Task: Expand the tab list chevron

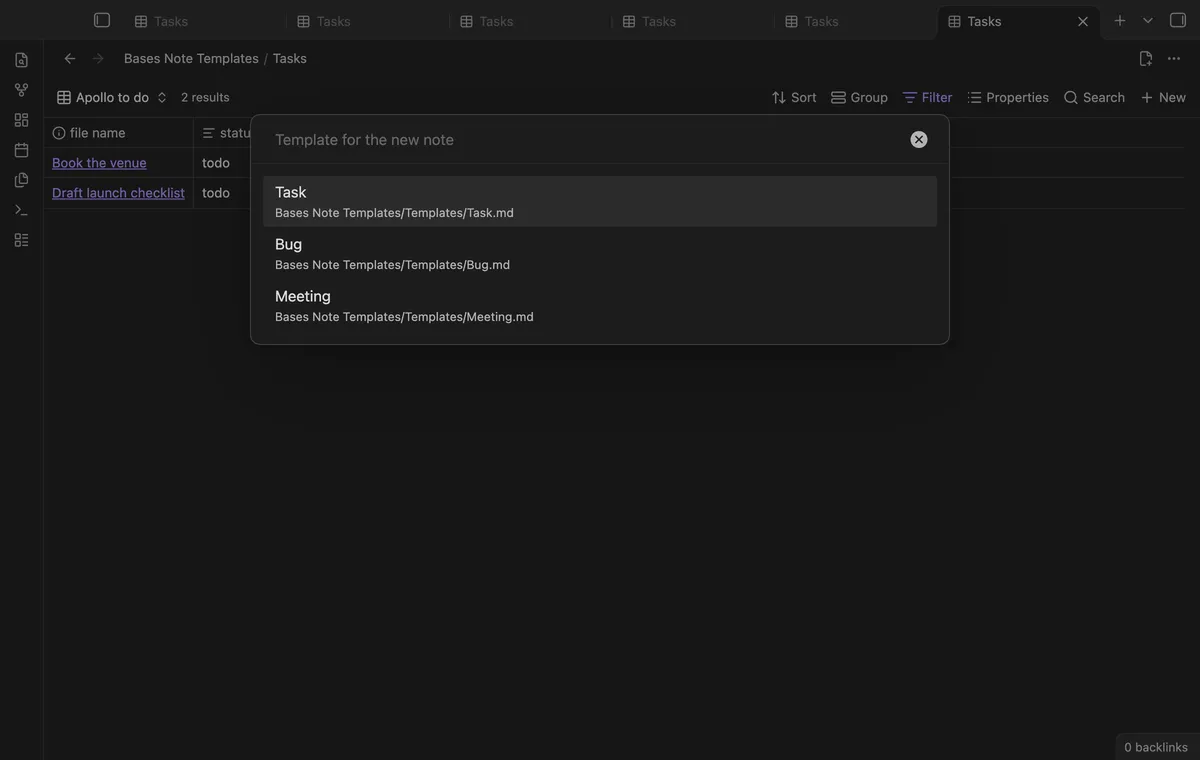Action: 1148,20
